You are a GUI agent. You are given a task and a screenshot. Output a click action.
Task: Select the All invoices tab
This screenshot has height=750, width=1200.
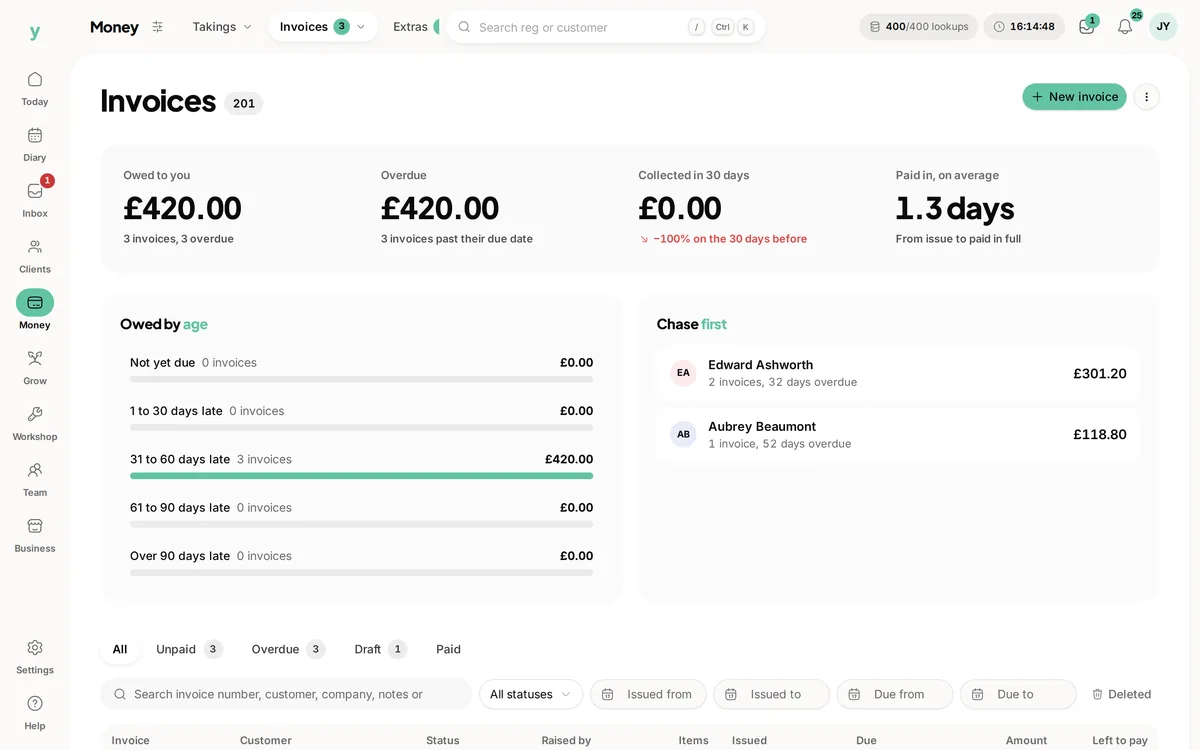(x=120, y=649)
